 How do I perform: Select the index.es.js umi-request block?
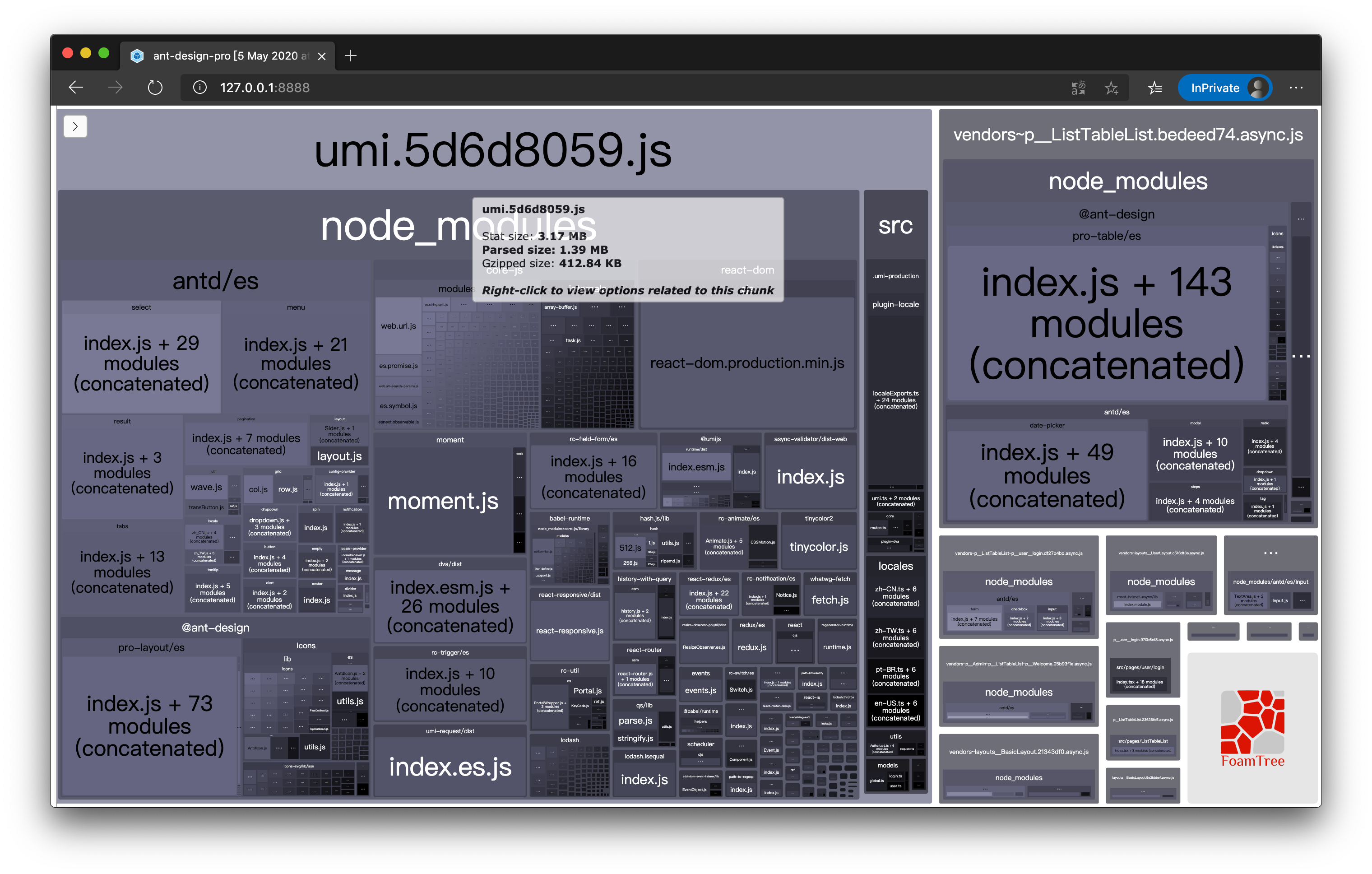450,766
